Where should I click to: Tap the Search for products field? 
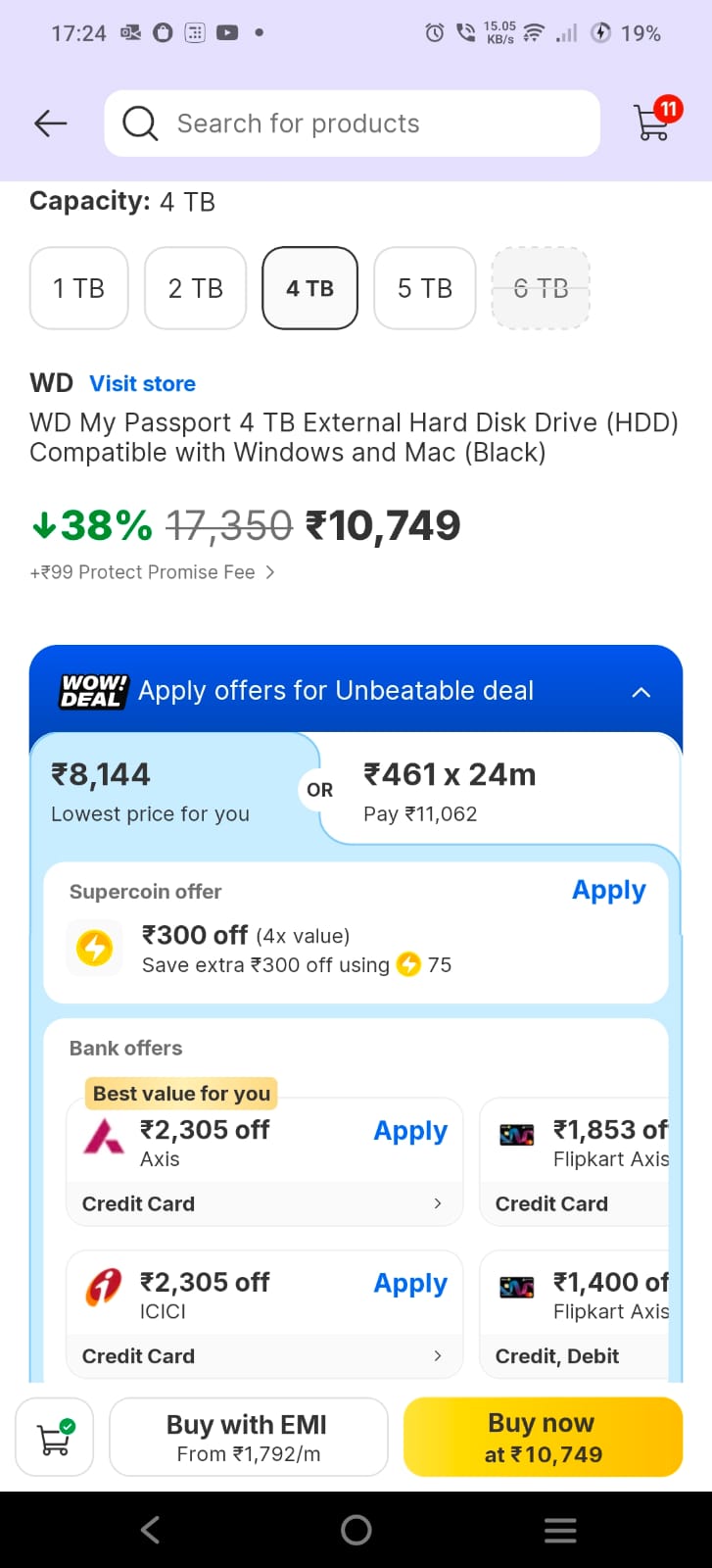(x=372, y=123)
